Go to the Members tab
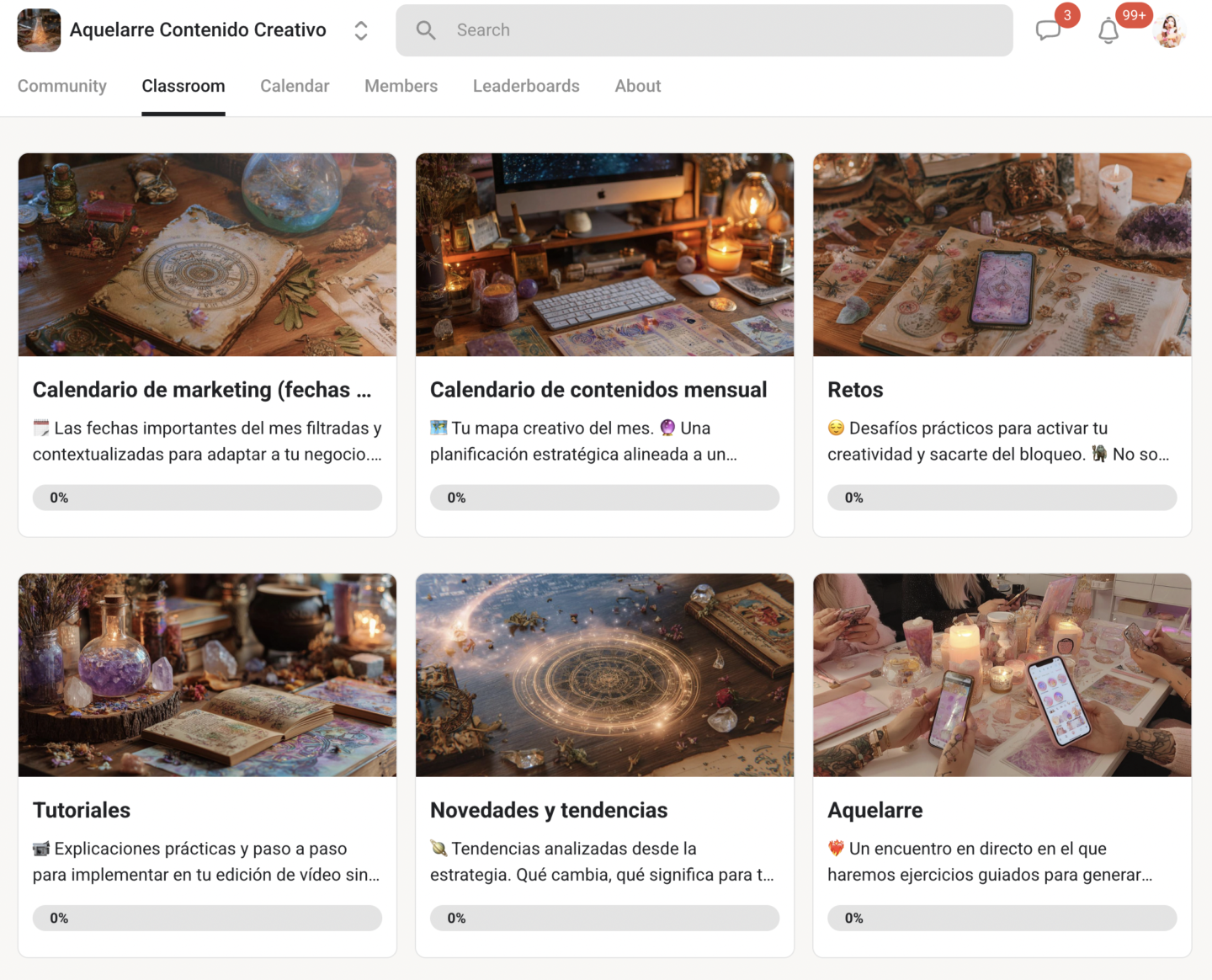 click(x=401, y=86)
